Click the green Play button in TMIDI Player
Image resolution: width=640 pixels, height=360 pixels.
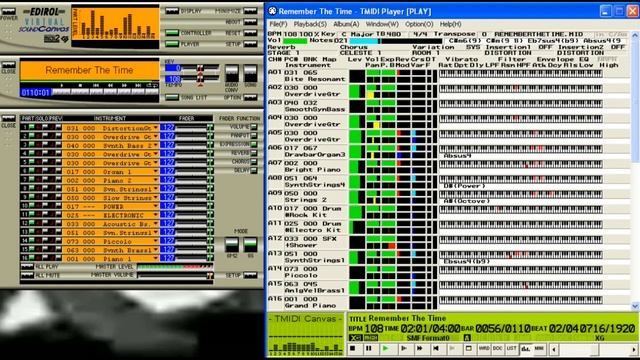click(x=385, y=349)
